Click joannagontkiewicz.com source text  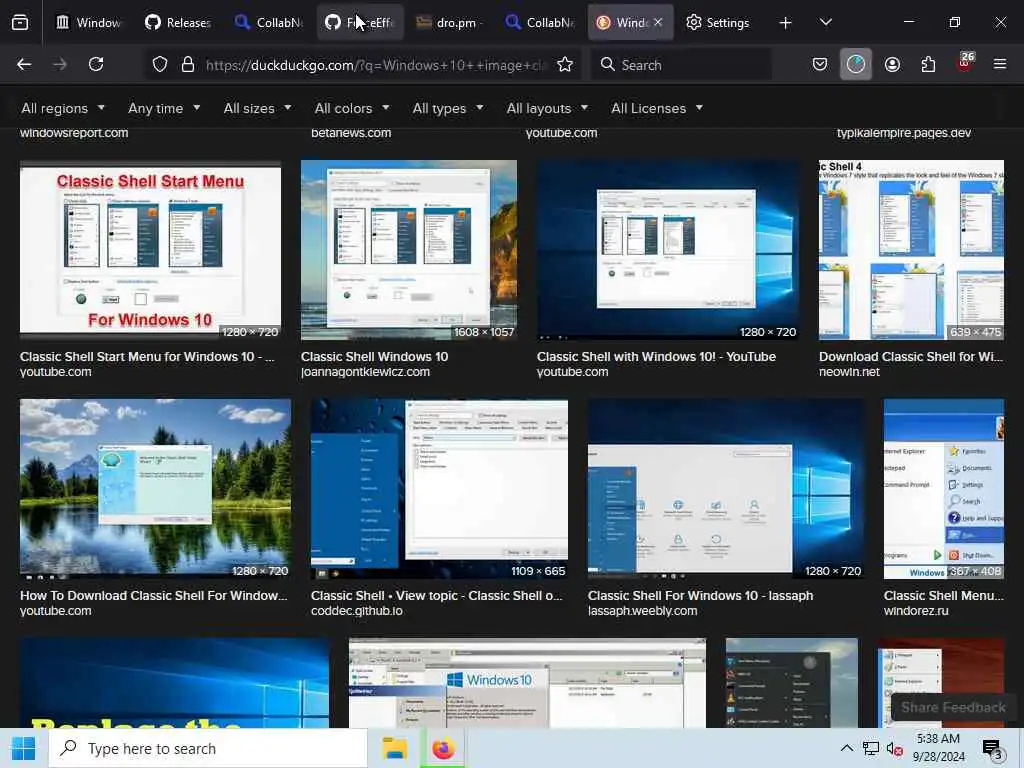(x=365, y=372)
